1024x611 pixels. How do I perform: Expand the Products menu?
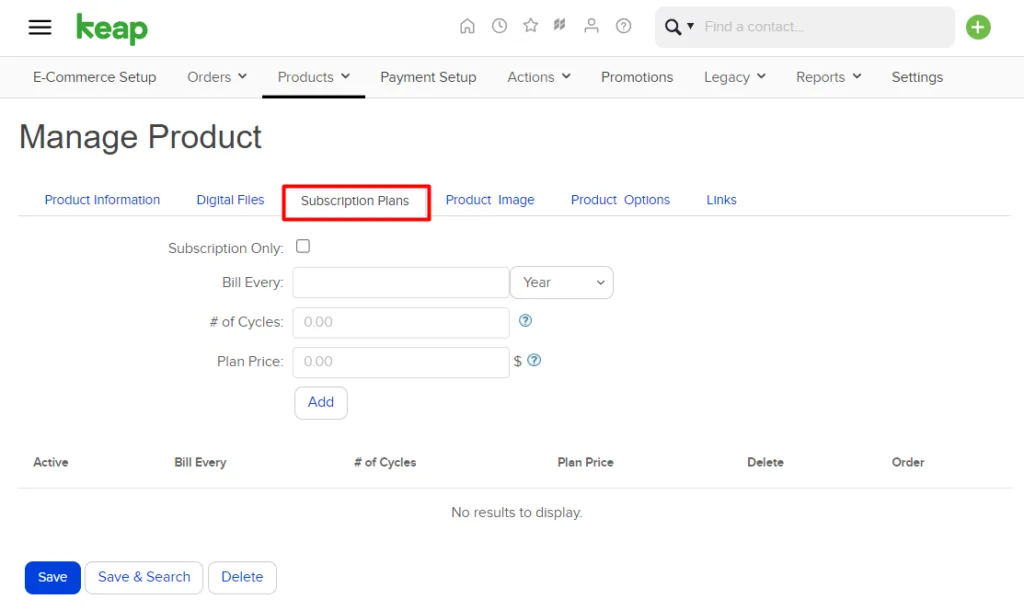pos(313,77)
